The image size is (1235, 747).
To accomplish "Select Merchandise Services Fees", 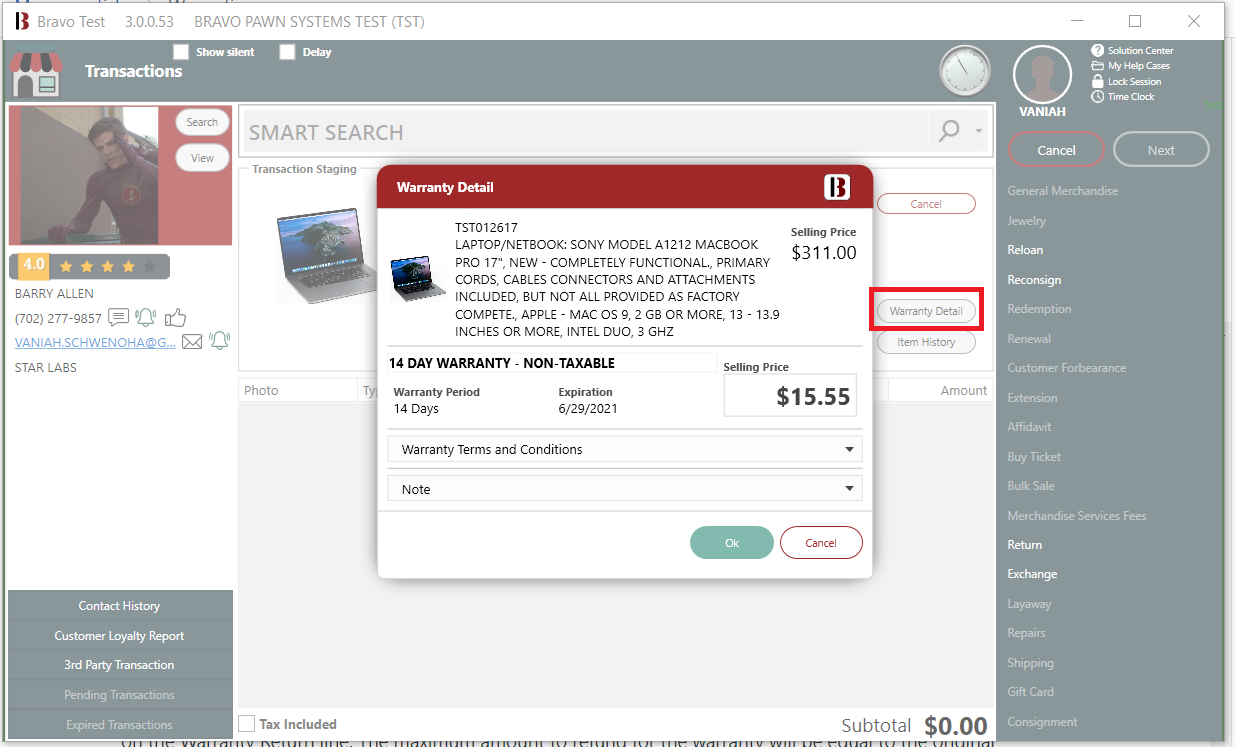I will (x=1077, y=516).
